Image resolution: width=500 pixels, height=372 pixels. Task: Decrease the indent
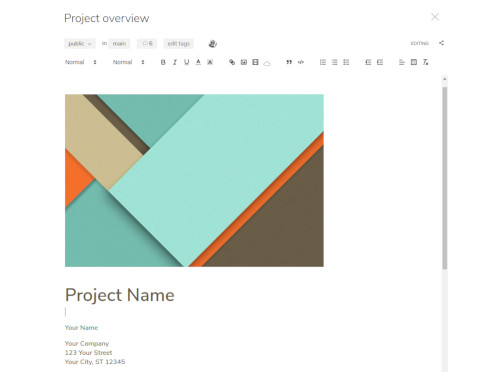[x=368, y=62]
